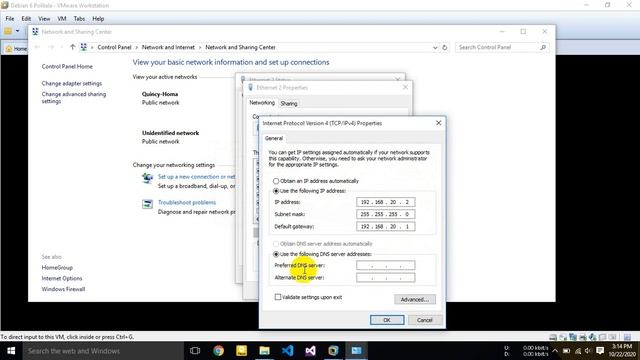
Task: Click the Preferred DNS server field
Action: pyautogui.click(x=385, y=266)
